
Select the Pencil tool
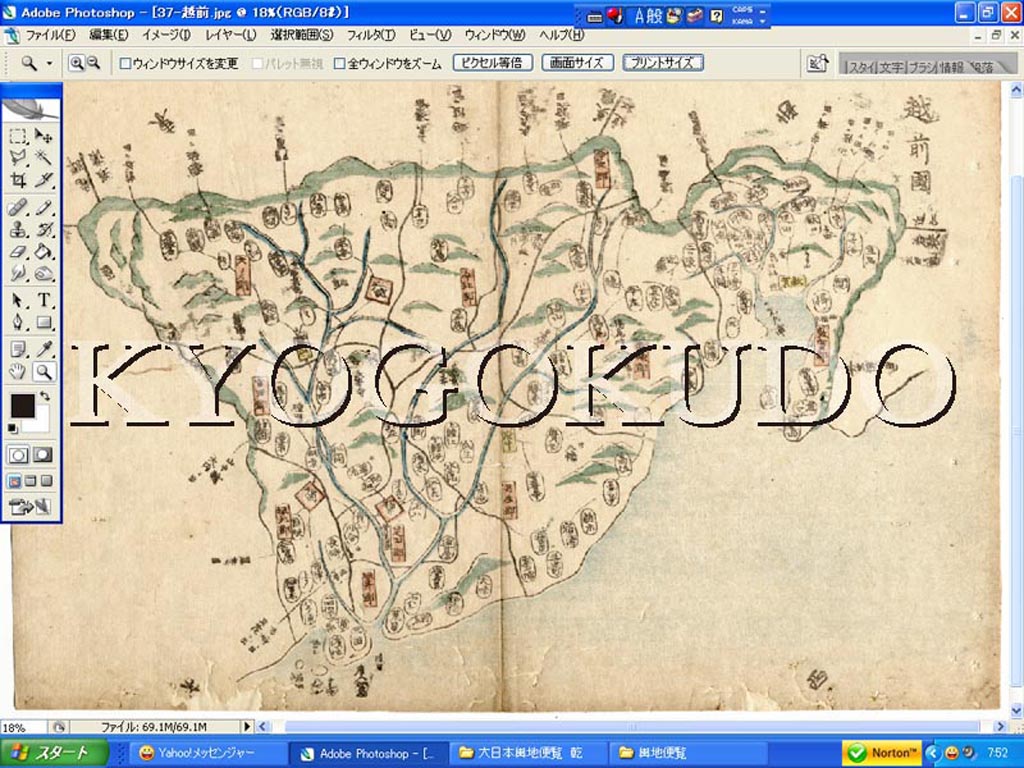43,208
